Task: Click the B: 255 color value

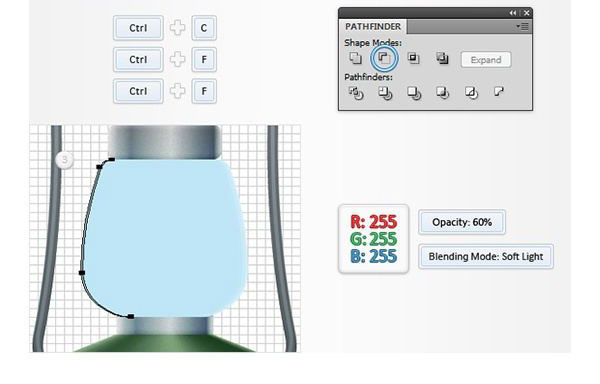Action: pyautogui.click(x=373, y=256)
